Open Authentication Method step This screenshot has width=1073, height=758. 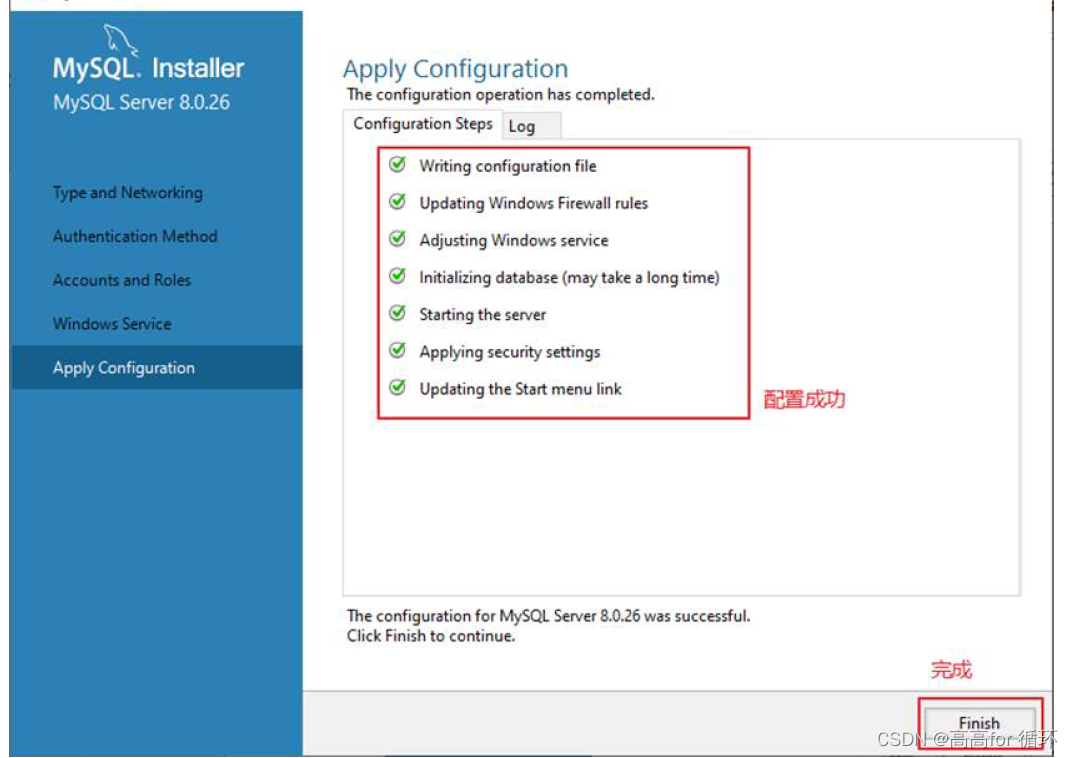(135, 237)
